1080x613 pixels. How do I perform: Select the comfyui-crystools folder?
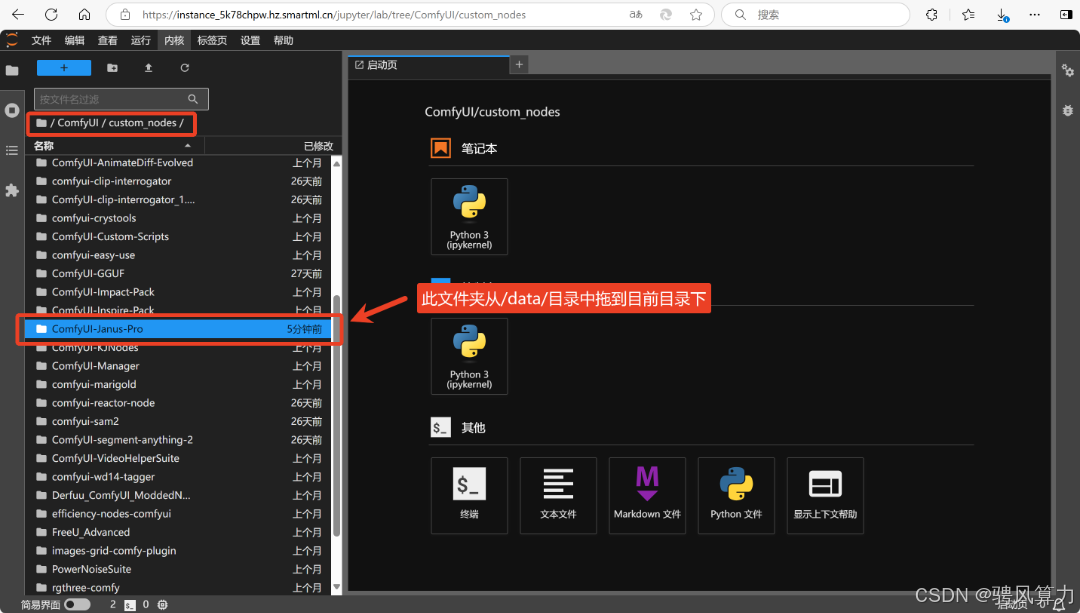click(x=178, y=218)
